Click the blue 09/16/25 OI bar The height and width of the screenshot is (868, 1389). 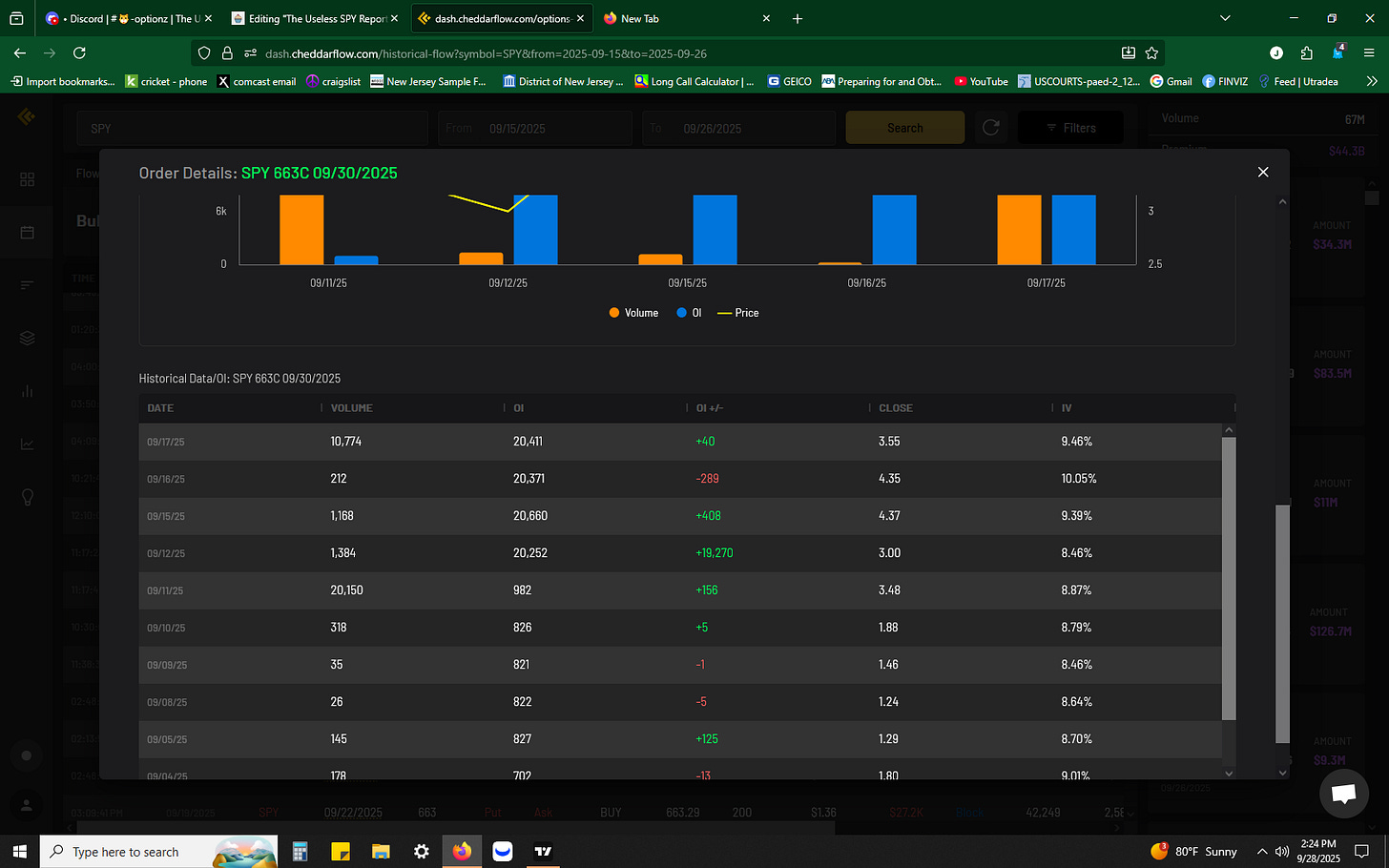tap(894, 230)
